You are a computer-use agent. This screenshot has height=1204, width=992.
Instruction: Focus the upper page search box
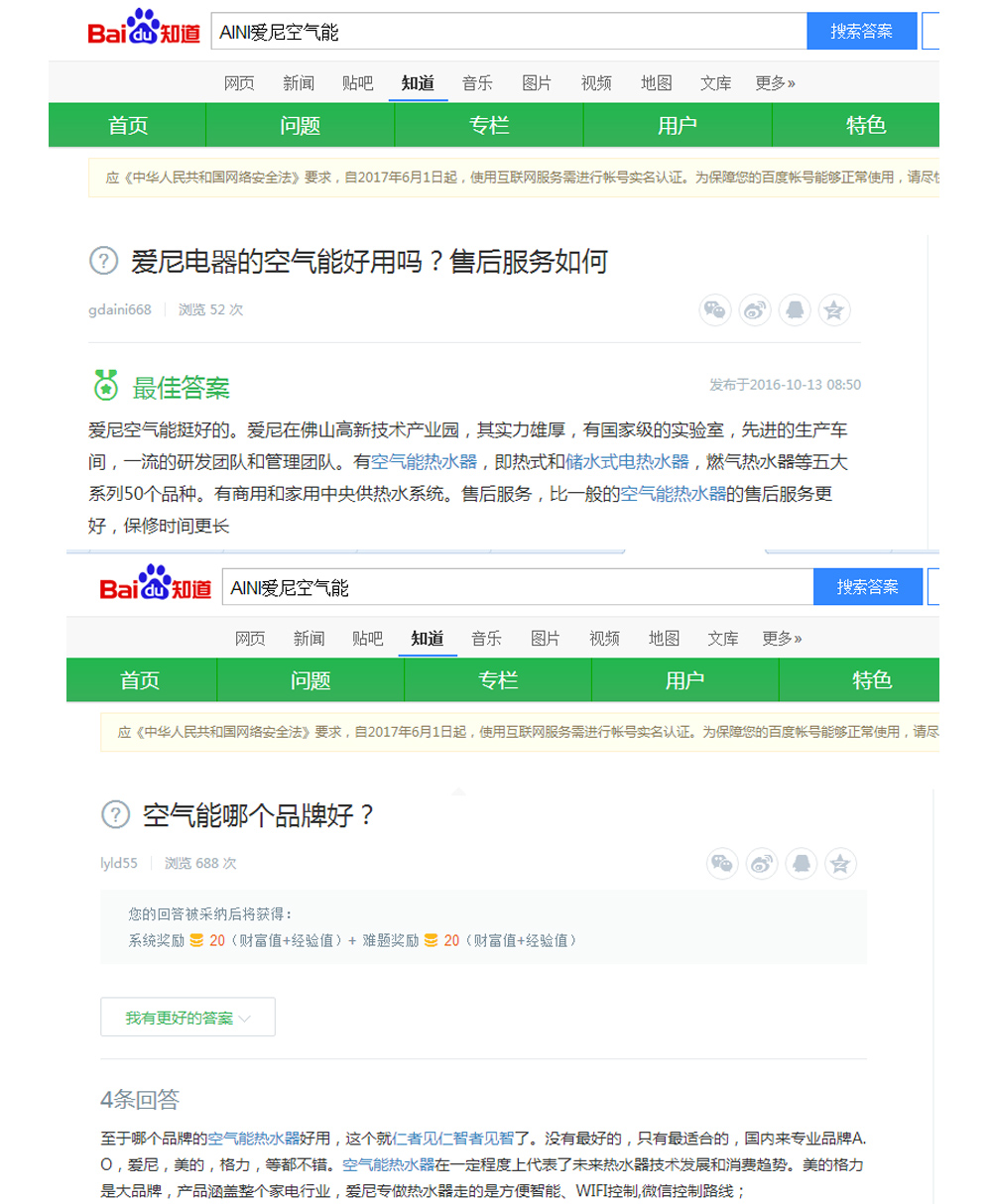pos(510,31)
